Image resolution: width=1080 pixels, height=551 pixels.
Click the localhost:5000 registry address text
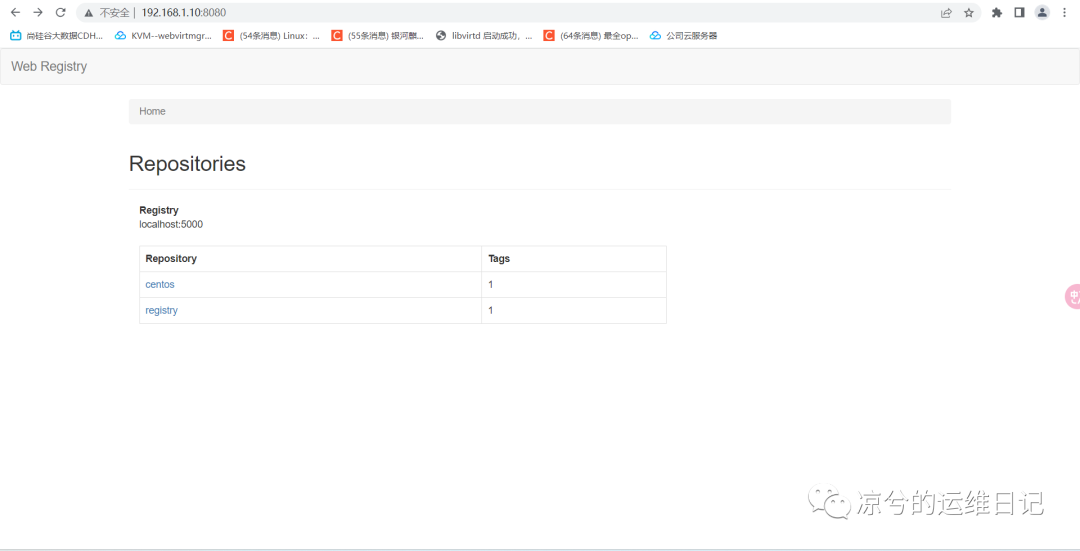[171, 225]
